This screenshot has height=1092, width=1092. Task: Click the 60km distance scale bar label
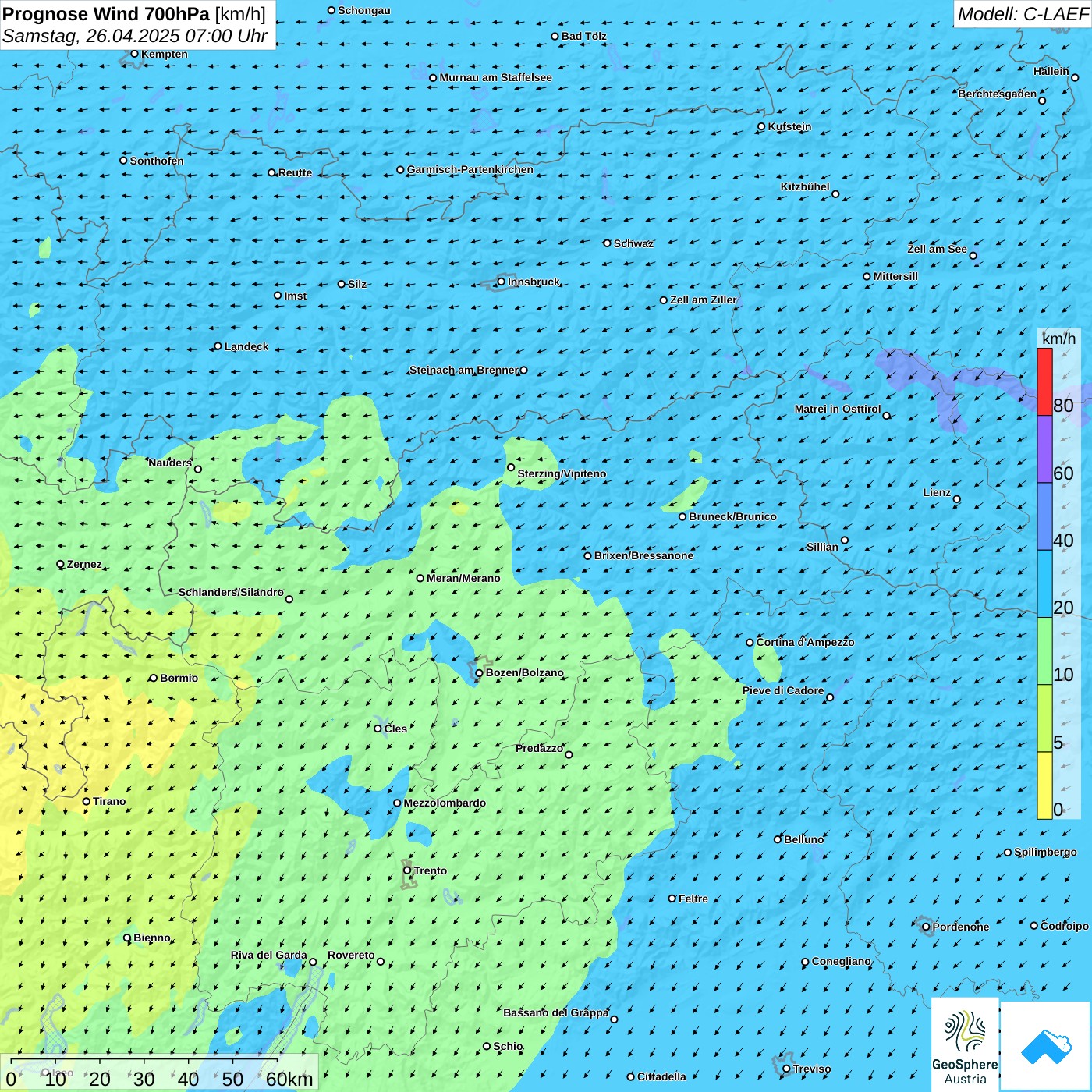289,1080
